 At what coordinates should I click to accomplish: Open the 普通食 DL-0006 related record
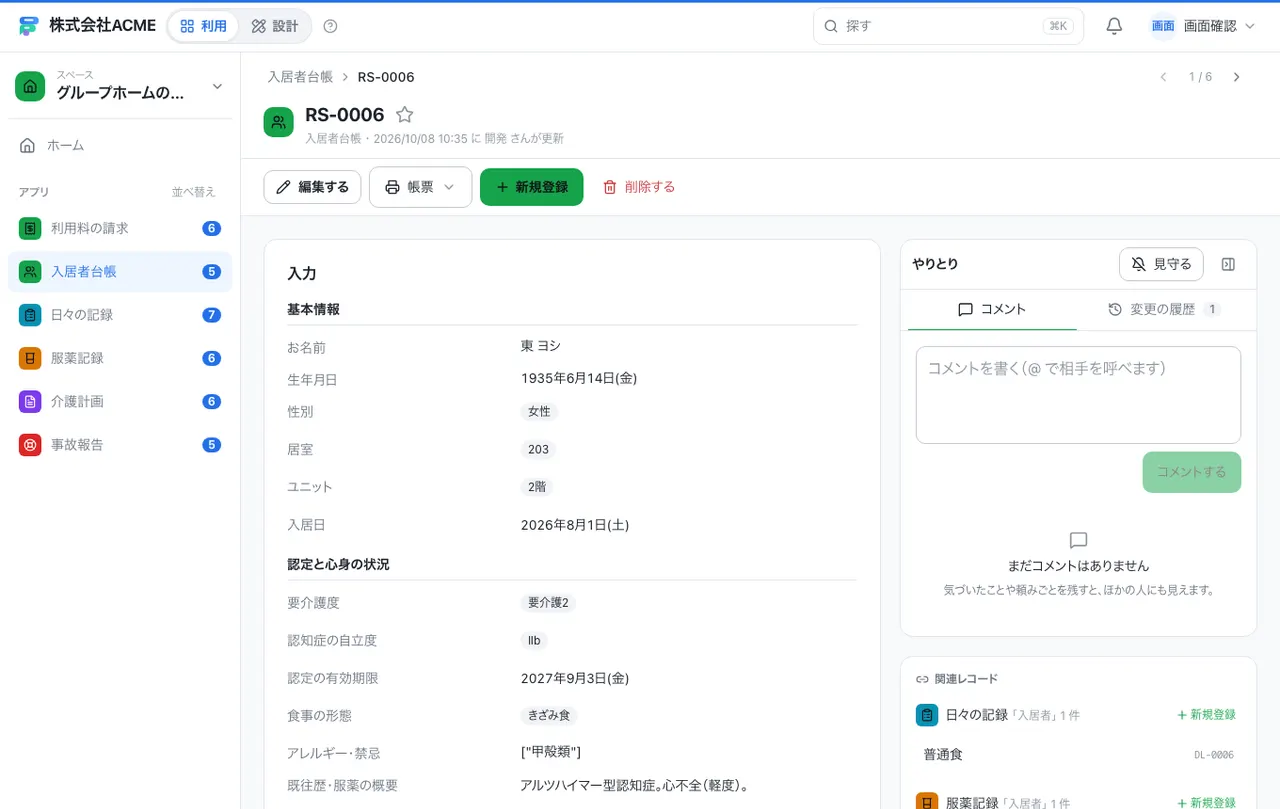(x=1078, y=755)
